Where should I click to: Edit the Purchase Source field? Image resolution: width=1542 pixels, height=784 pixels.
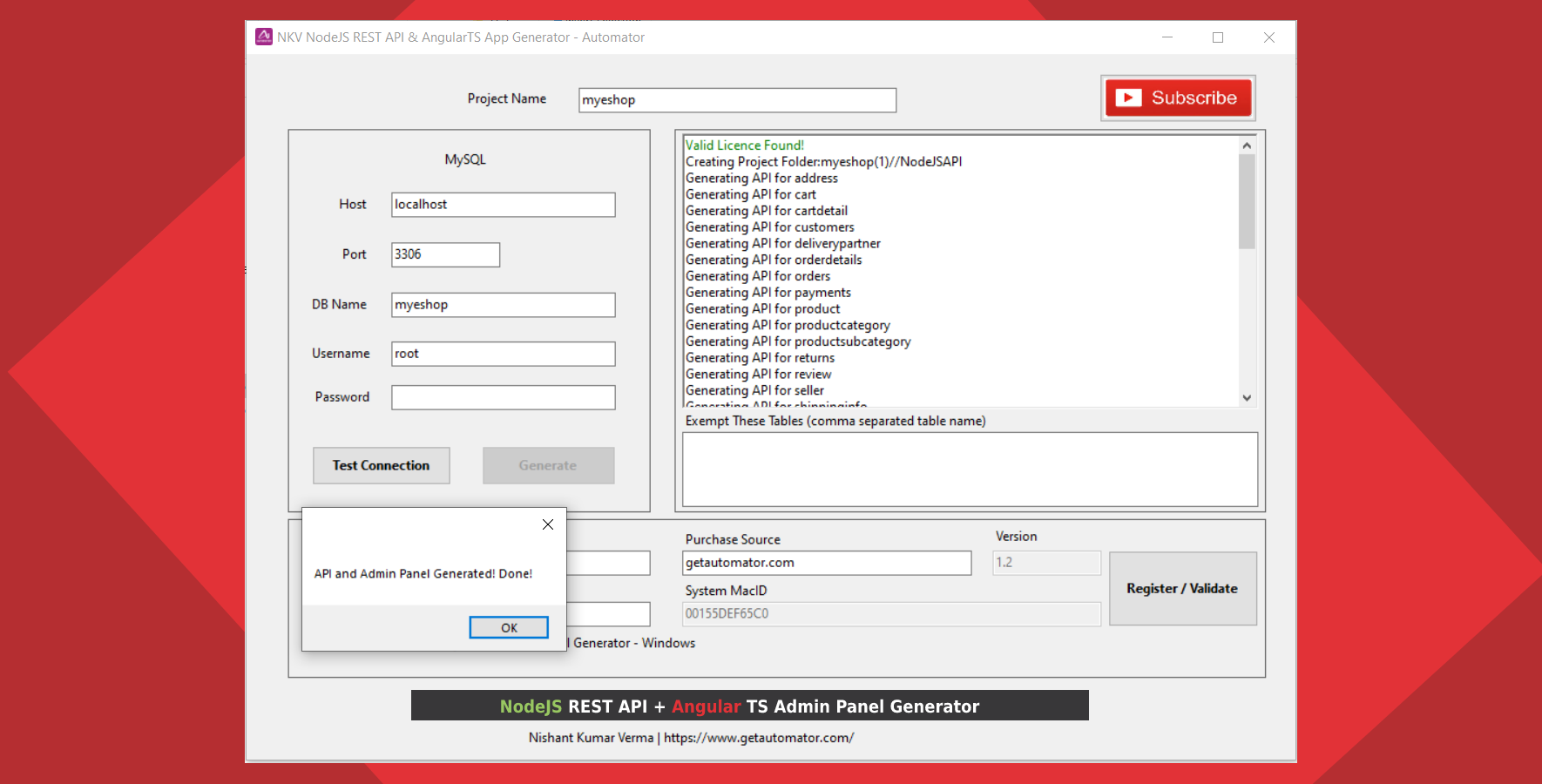(827, 563)
